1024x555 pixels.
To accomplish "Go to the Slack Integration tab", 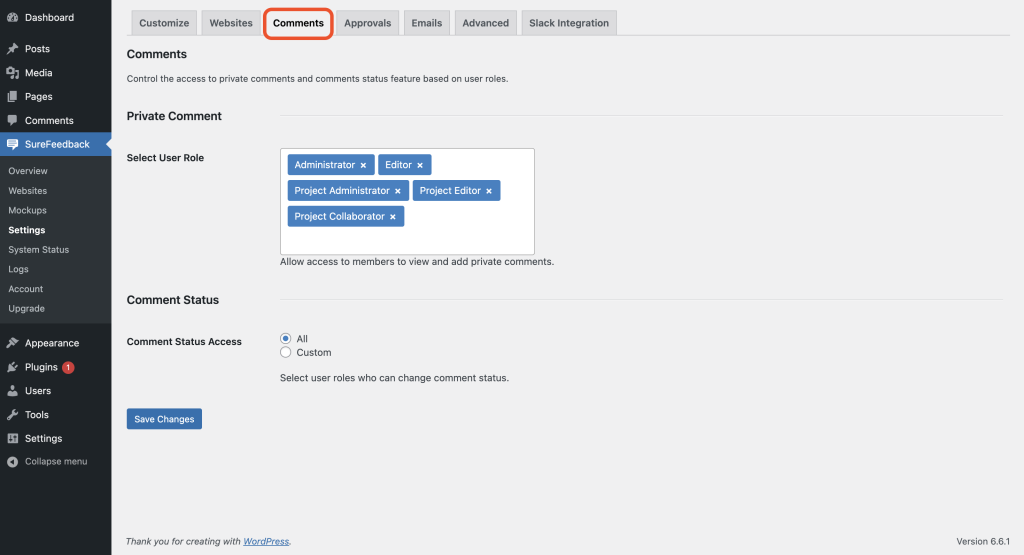I will pyautogui.click(x=569, y=23).
